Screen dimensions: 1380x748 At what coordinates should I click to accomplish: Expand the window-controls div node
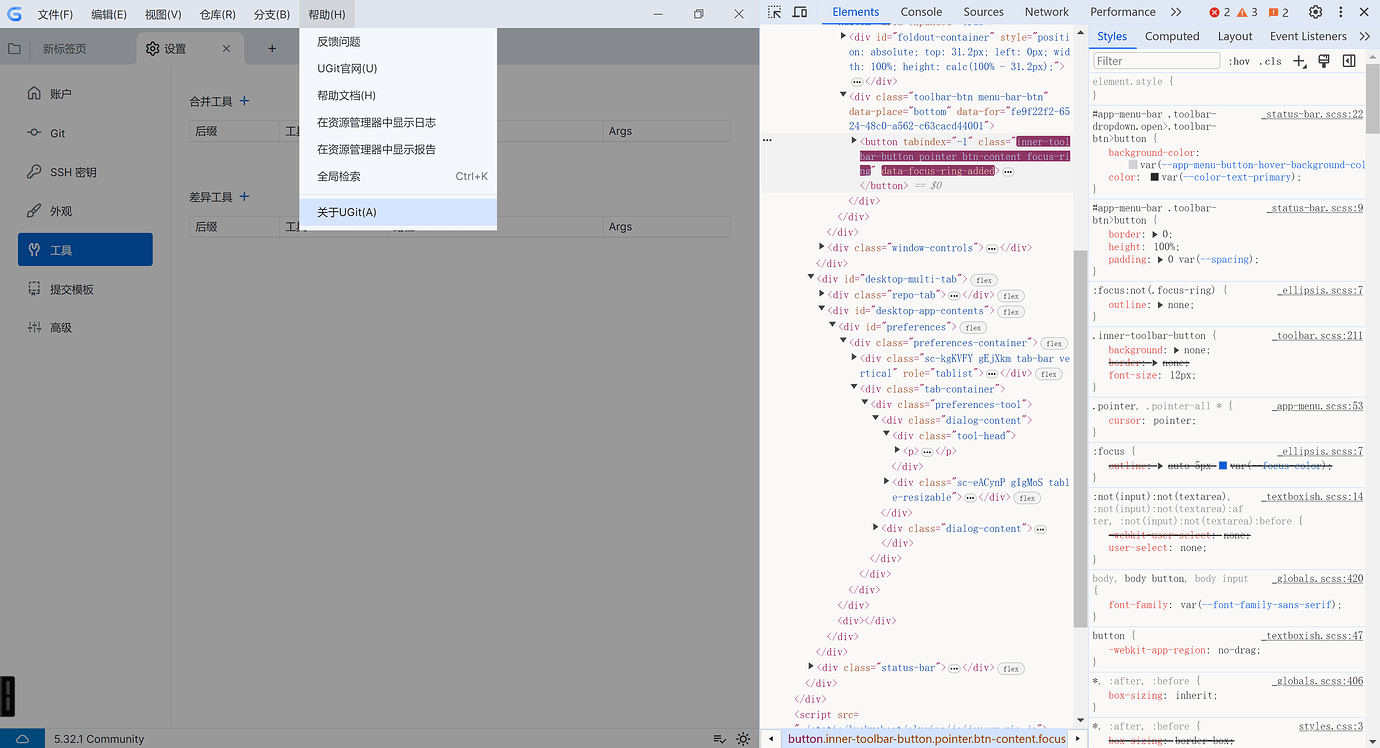(x=822, y=247)
